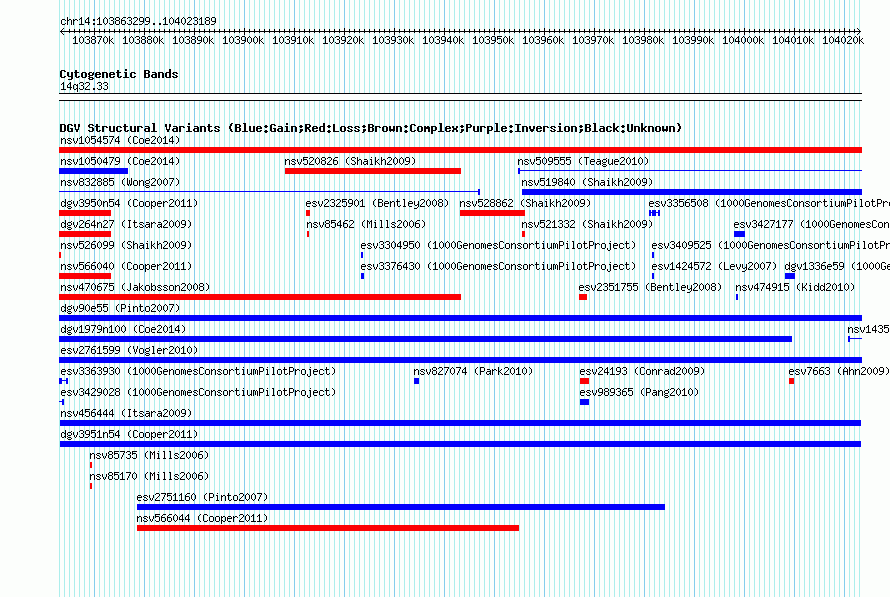This screenshot has height=597, width=890.
Task: Click the blue esv3427177 gain block
Action: coord(739,234)
